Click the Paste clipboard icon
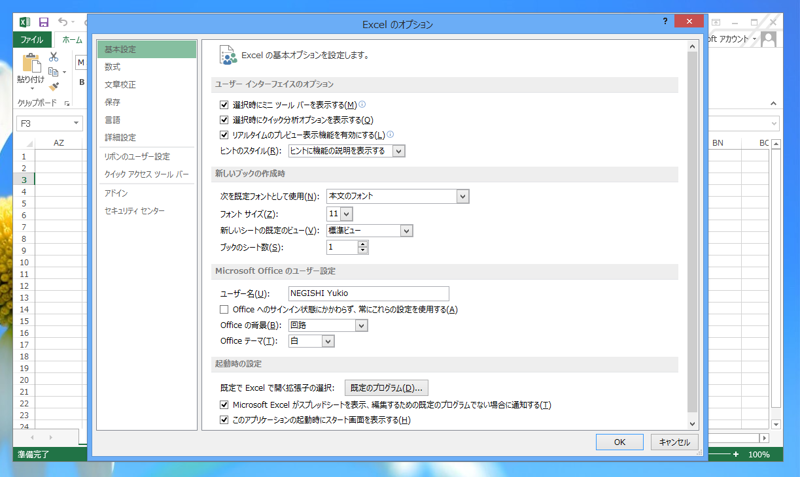 31,63
